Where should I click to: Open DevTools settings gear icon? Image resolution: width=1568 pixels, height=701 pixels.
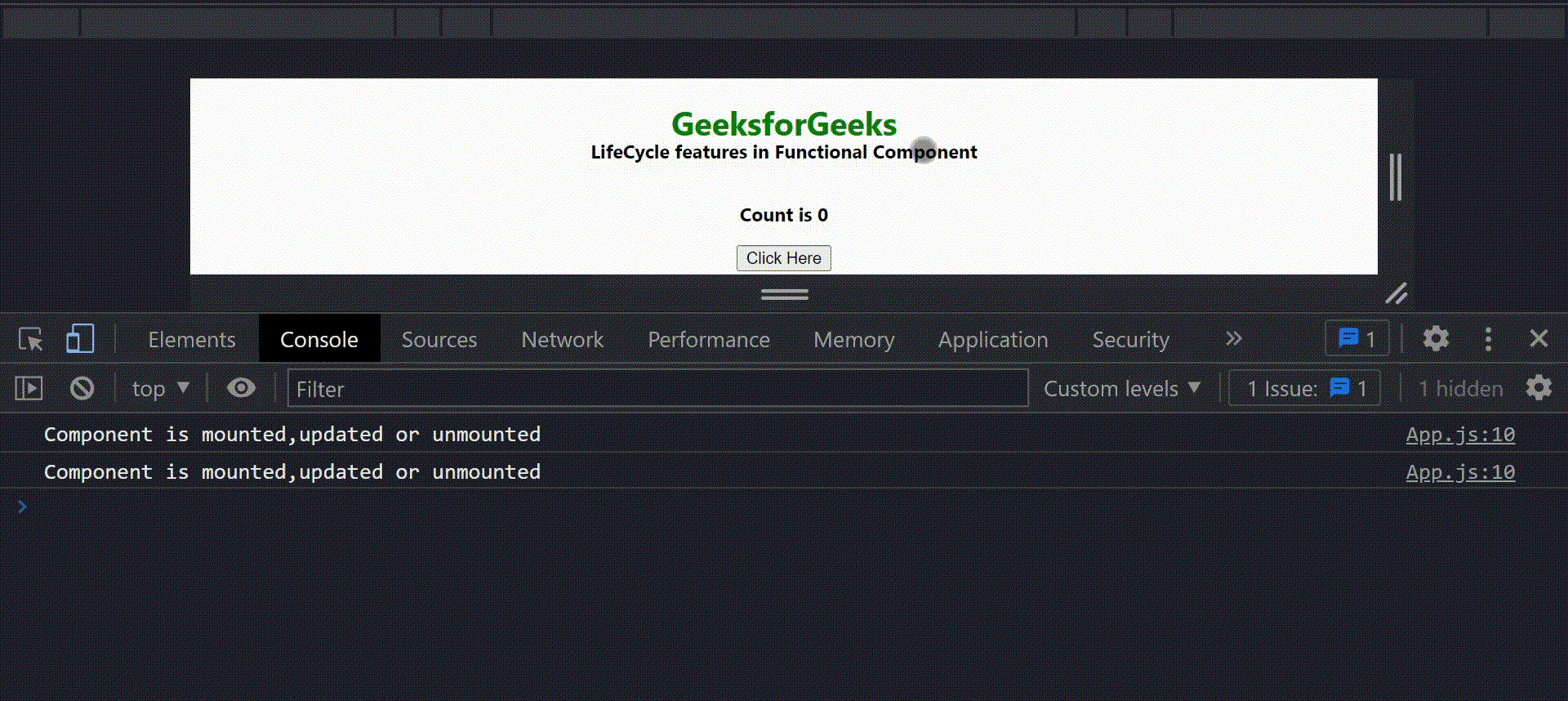(x=1435, y=339)
